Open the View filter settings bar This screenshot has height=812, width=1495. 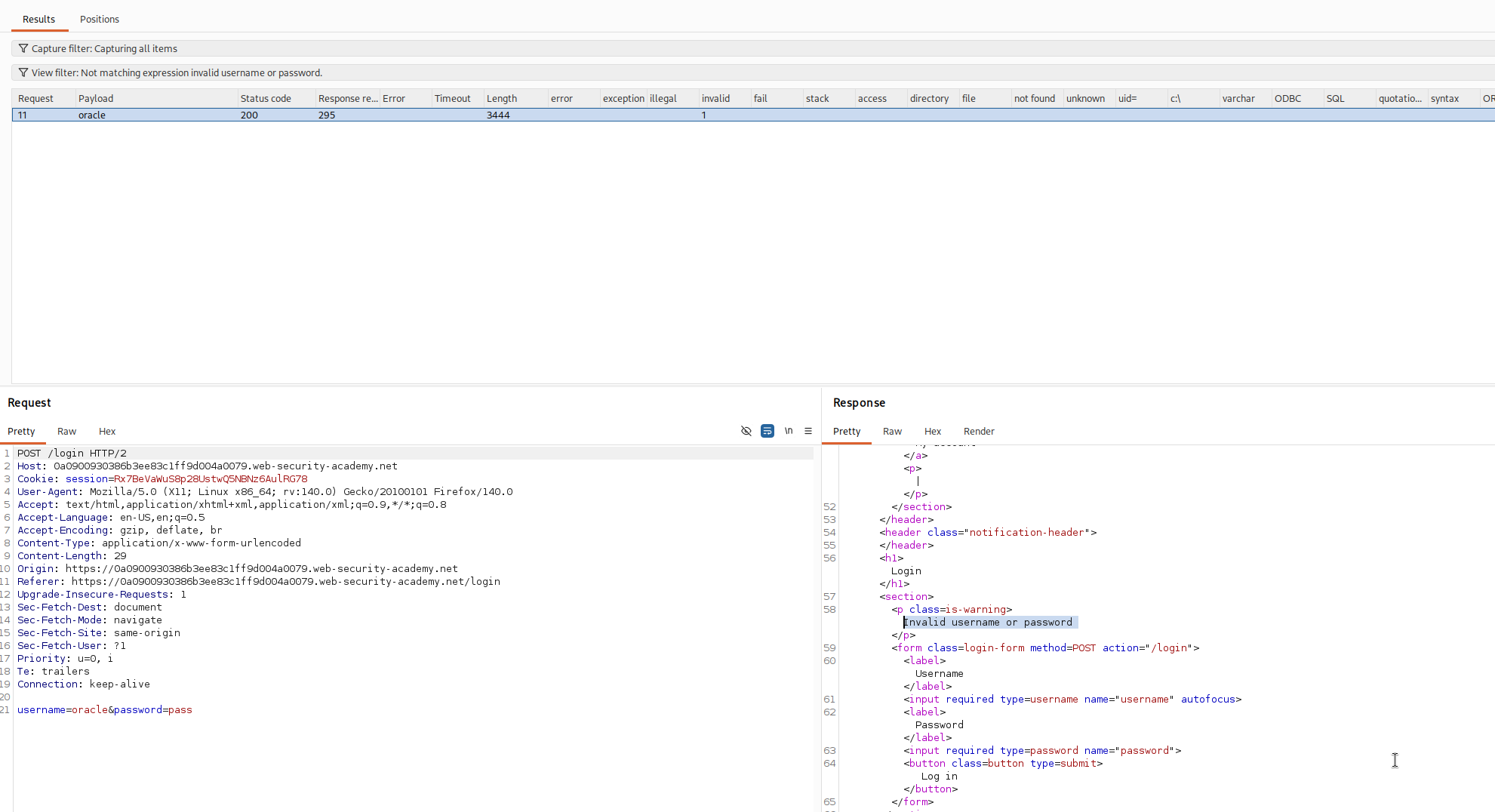coord(753,72)
